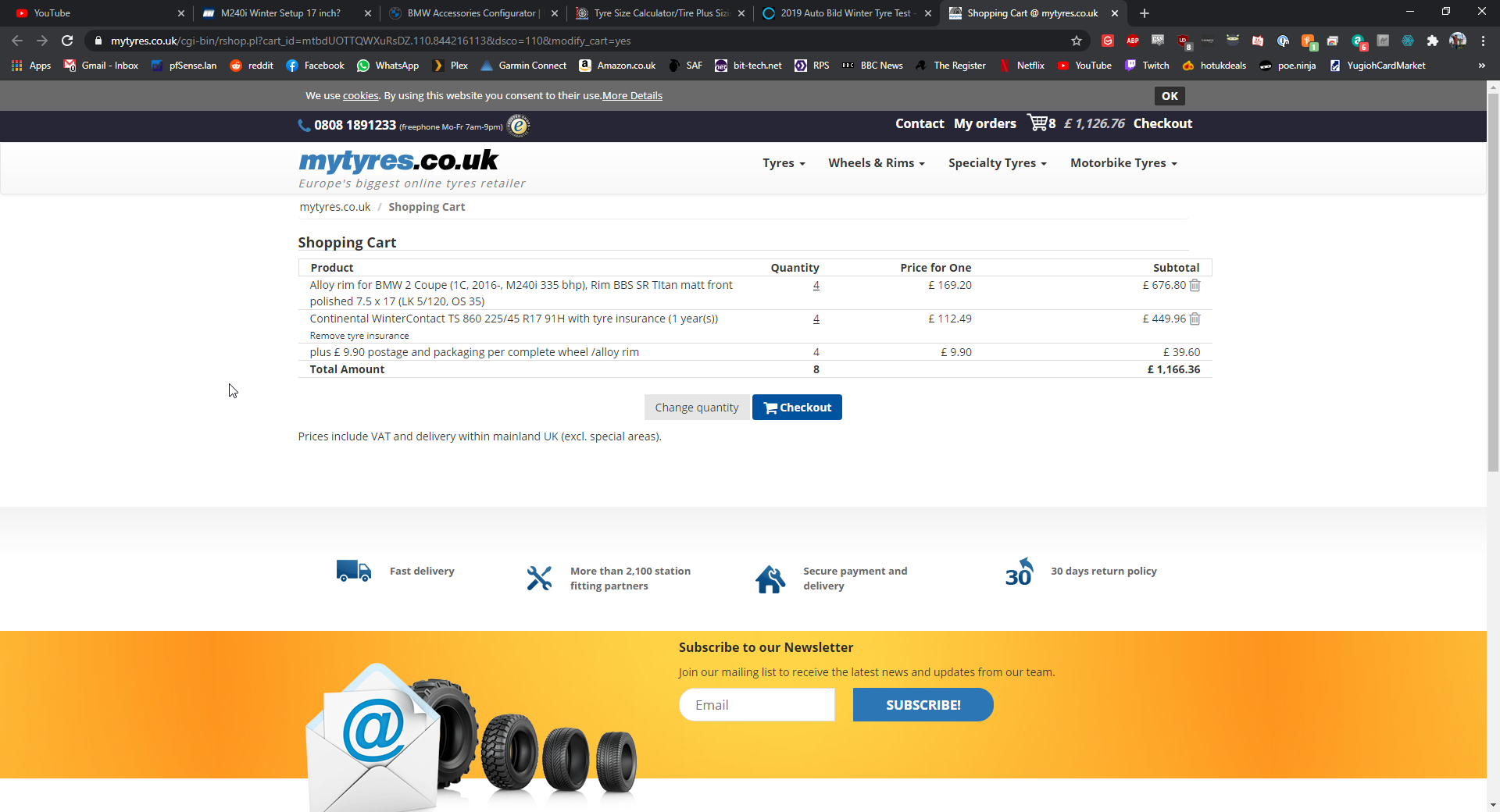Viewport: 1500px width, 812px height.
Task: Dismiss cookie notice with OK button
Action: tap(1170, 96)
